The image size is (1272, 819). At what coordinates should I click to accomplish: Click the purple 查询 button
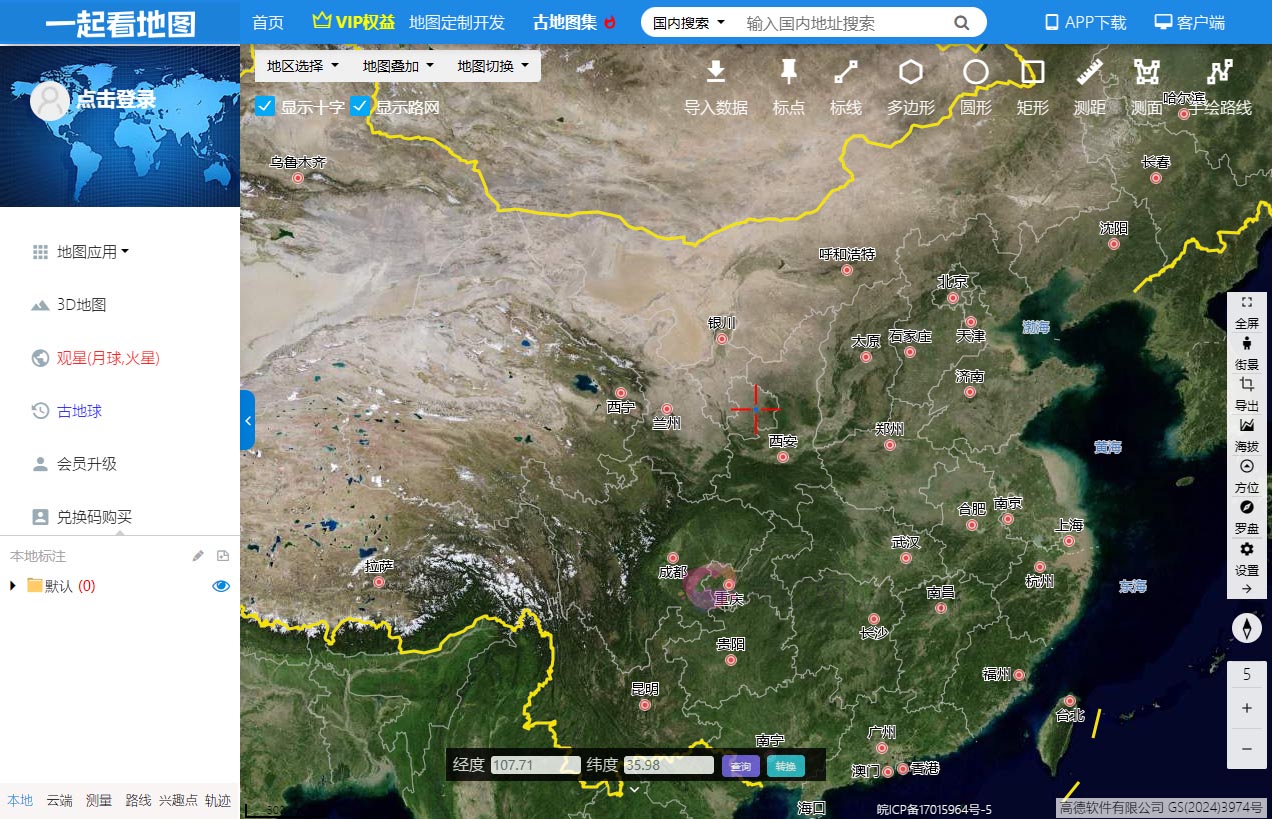(x=740, y=766)
